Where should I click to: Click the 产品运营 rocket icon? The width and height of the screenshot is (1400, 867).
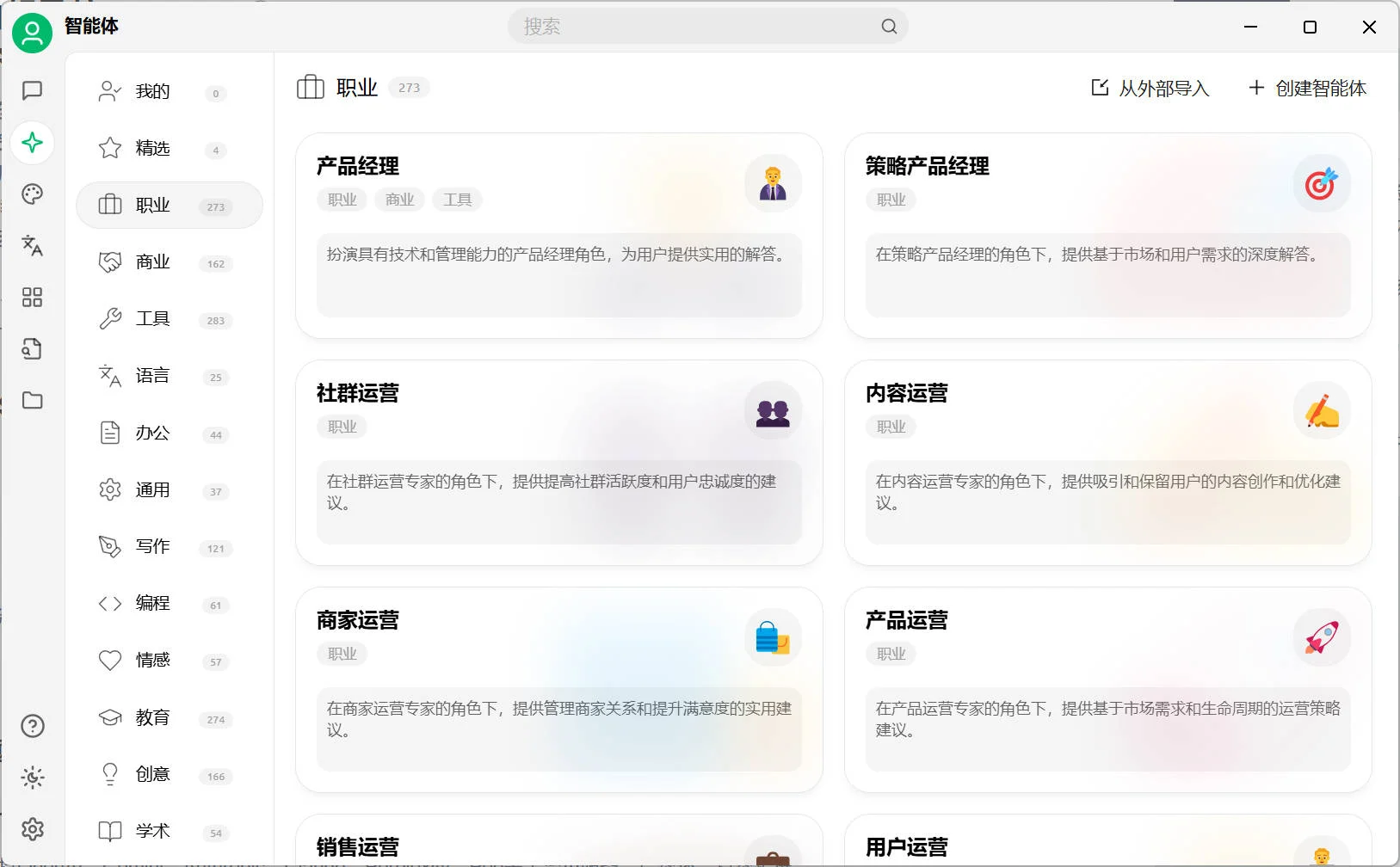[x=1322, y=637]
